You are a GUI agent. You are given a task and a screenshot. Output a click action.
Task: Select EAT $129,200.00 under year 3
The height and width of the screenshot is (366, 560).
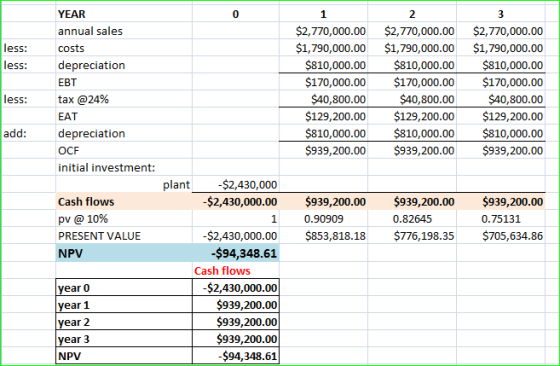point(501,116)
